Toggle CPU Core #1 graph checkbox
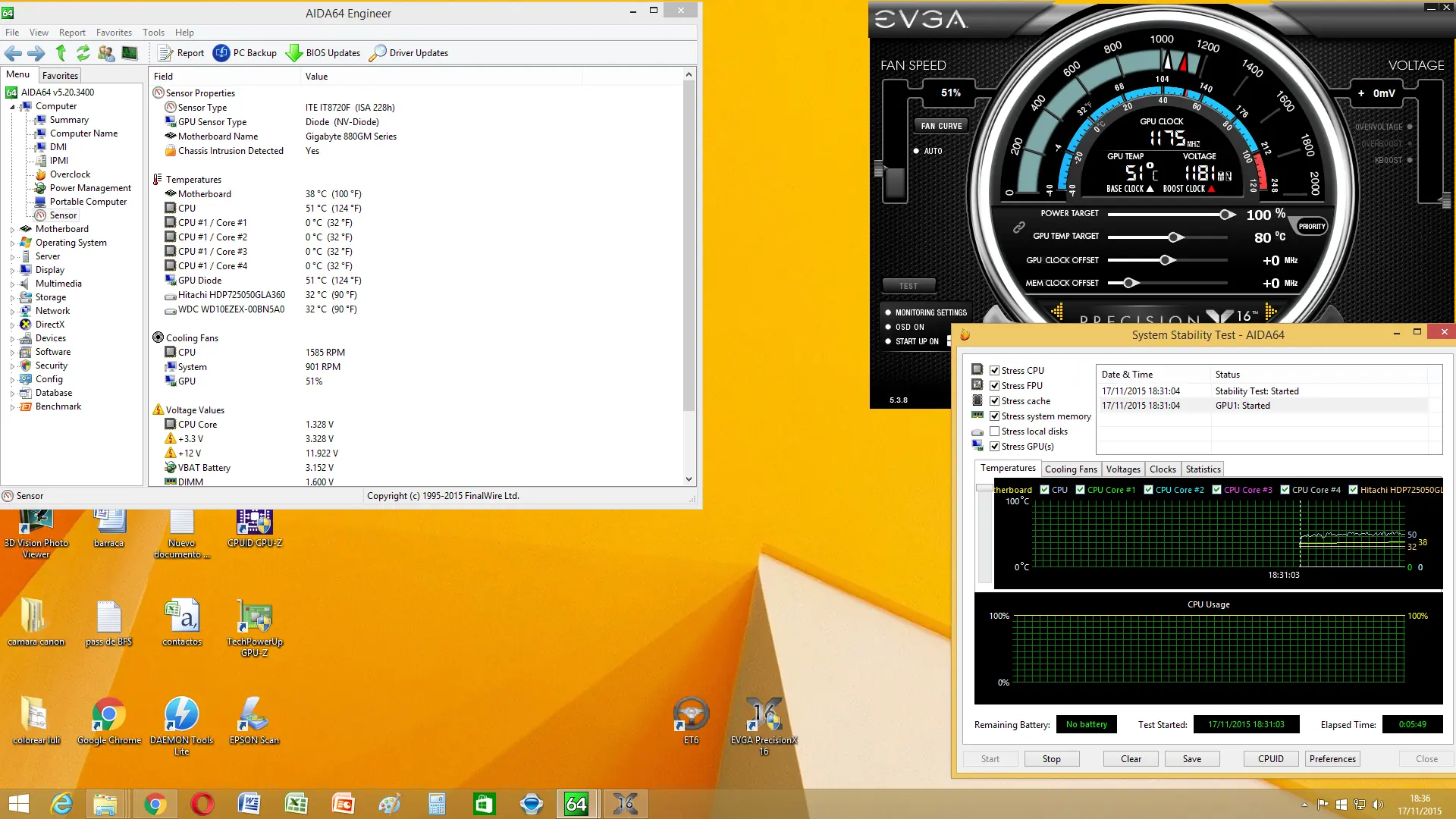The image size is (1456, 819). tap(1081, 490)
